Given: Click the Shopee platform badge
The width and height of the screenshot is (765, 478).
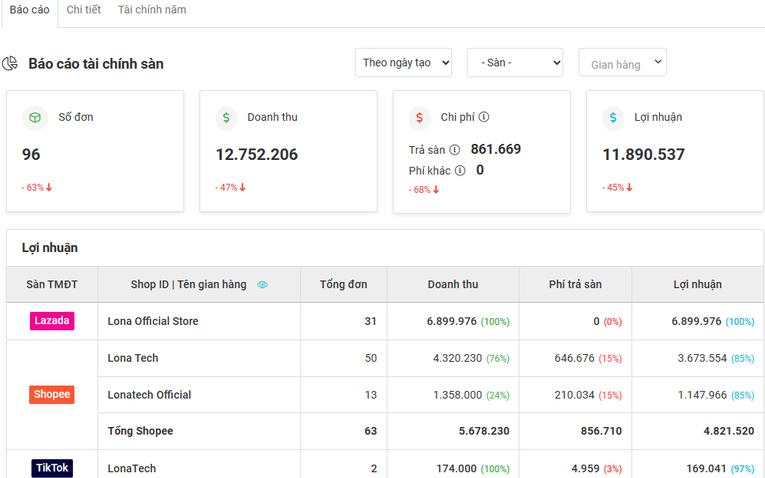Looking at the screenshot, I should pyautogui.click(x=52, y=395).
